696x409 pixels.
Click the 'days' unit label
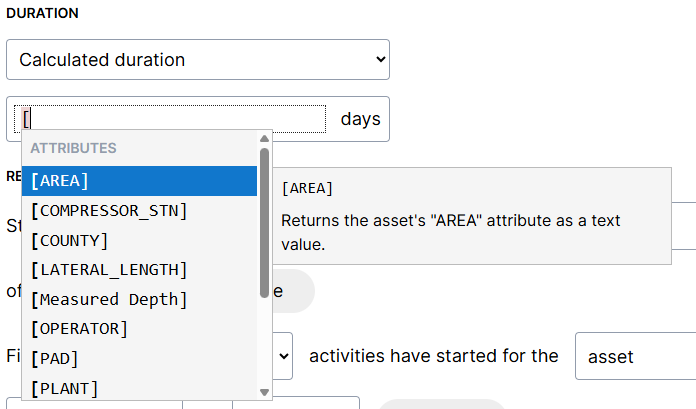pyautogui.click(x=360, y=119)
